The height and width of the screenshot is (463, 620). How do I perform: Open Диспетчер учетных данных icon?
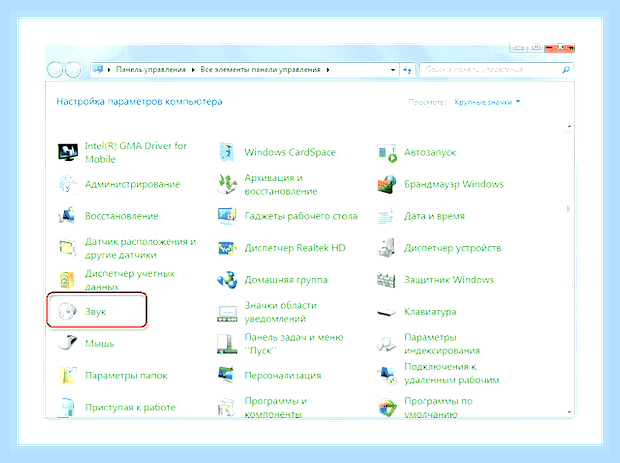coord(67,280)
